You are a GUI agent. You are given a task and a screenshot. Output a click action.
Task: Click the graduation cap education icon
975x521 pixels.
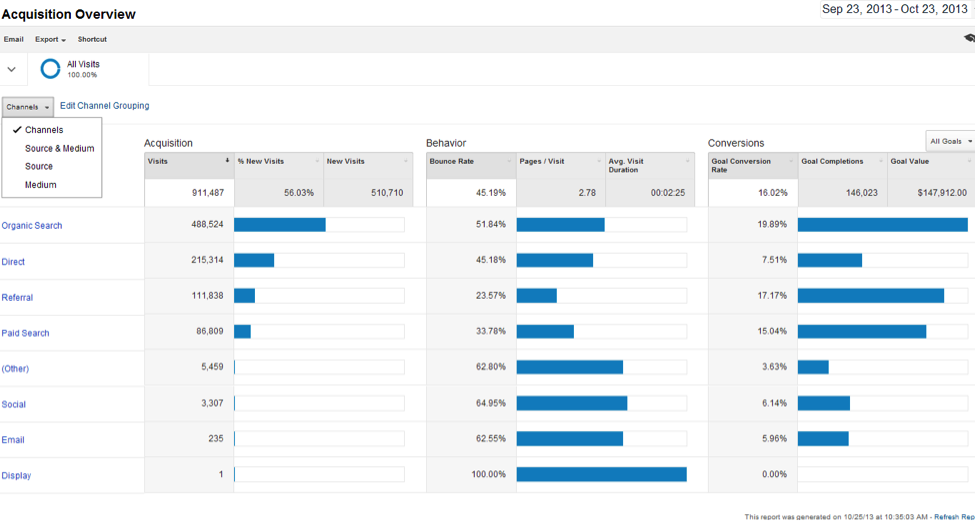point(968,39)
